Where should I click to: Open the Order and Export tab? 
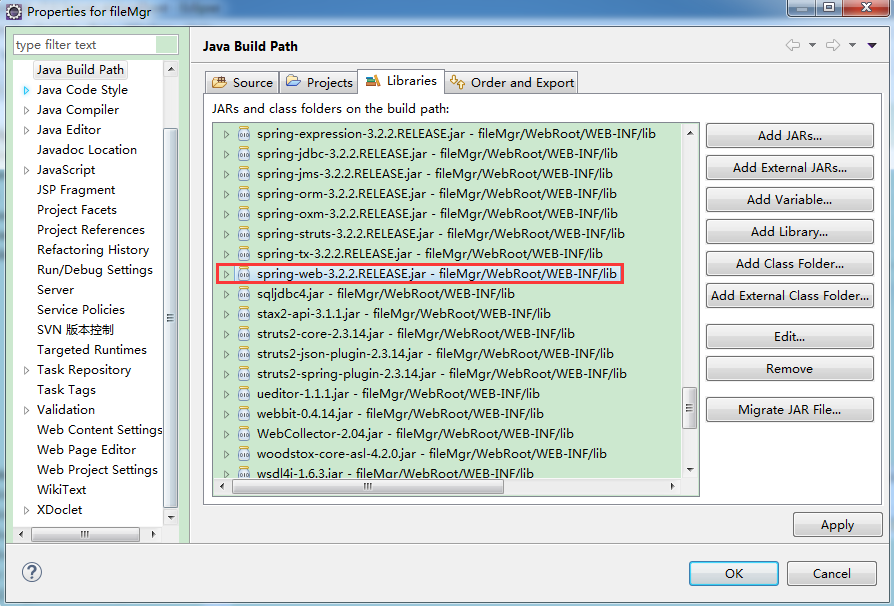[511, 83]
